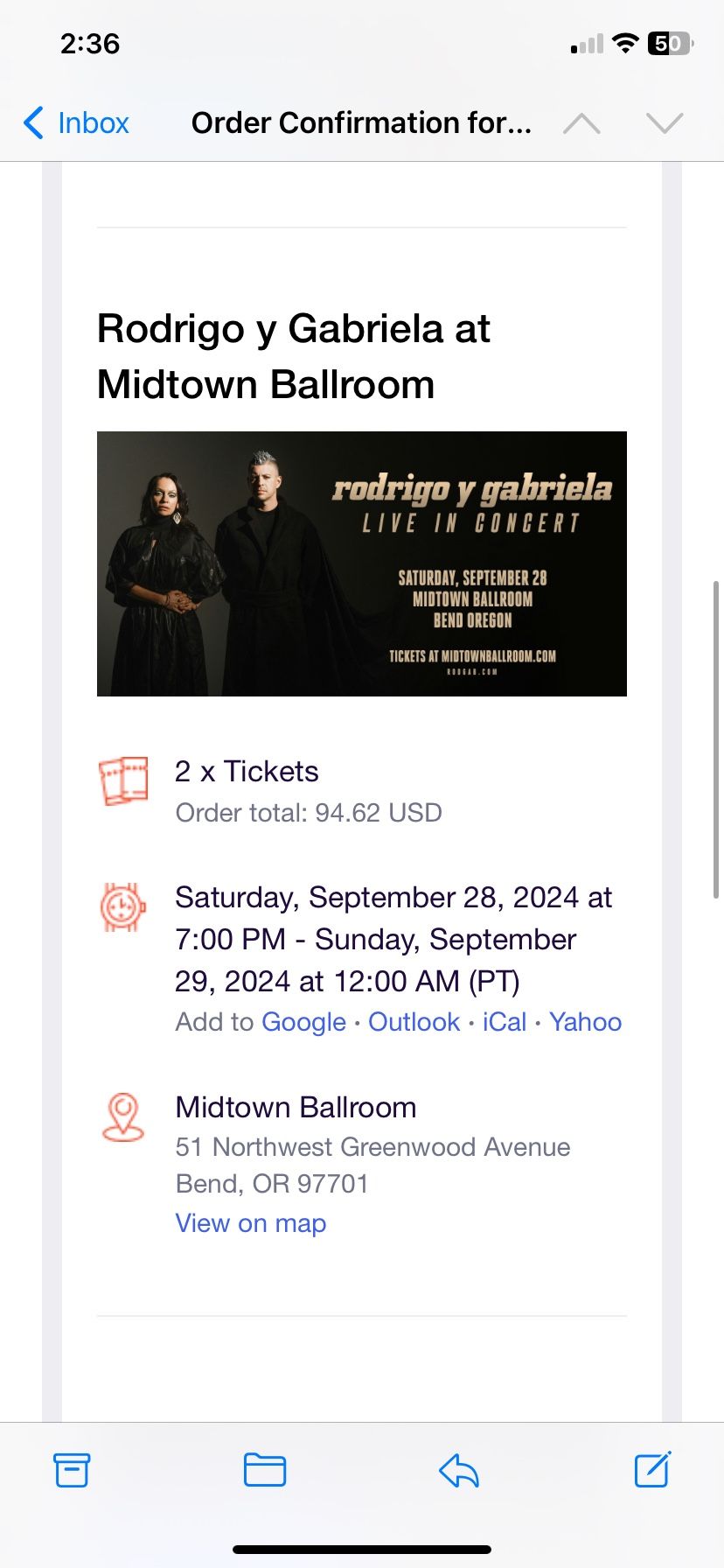
Task: Show previous message with up chevron
Action: pos(581,123)
